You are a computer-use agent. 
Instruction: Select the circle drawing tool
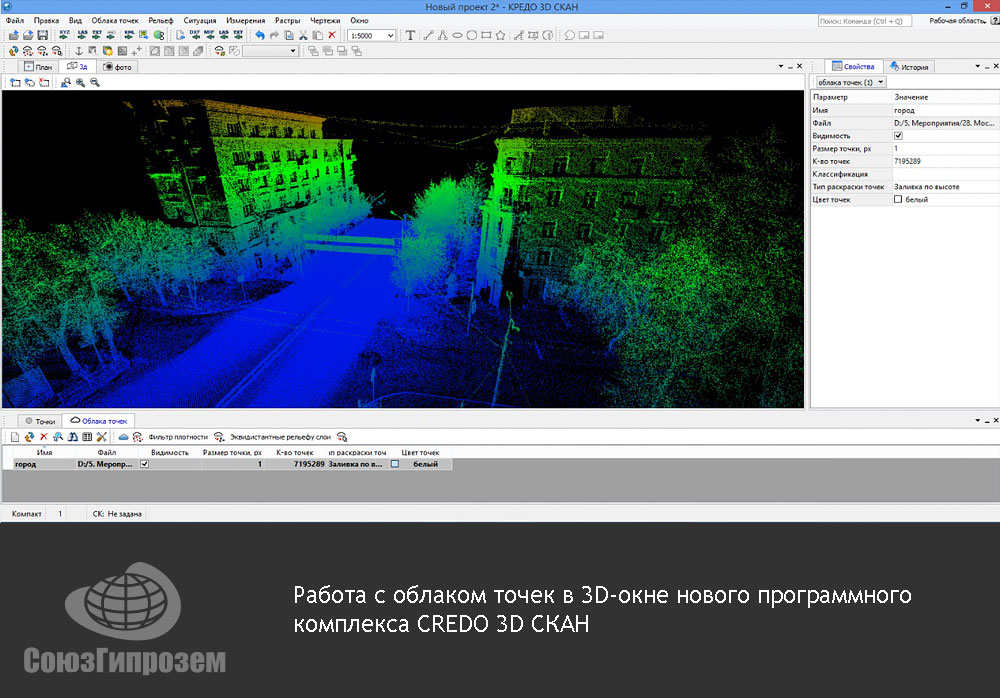(x=471, y=35)
